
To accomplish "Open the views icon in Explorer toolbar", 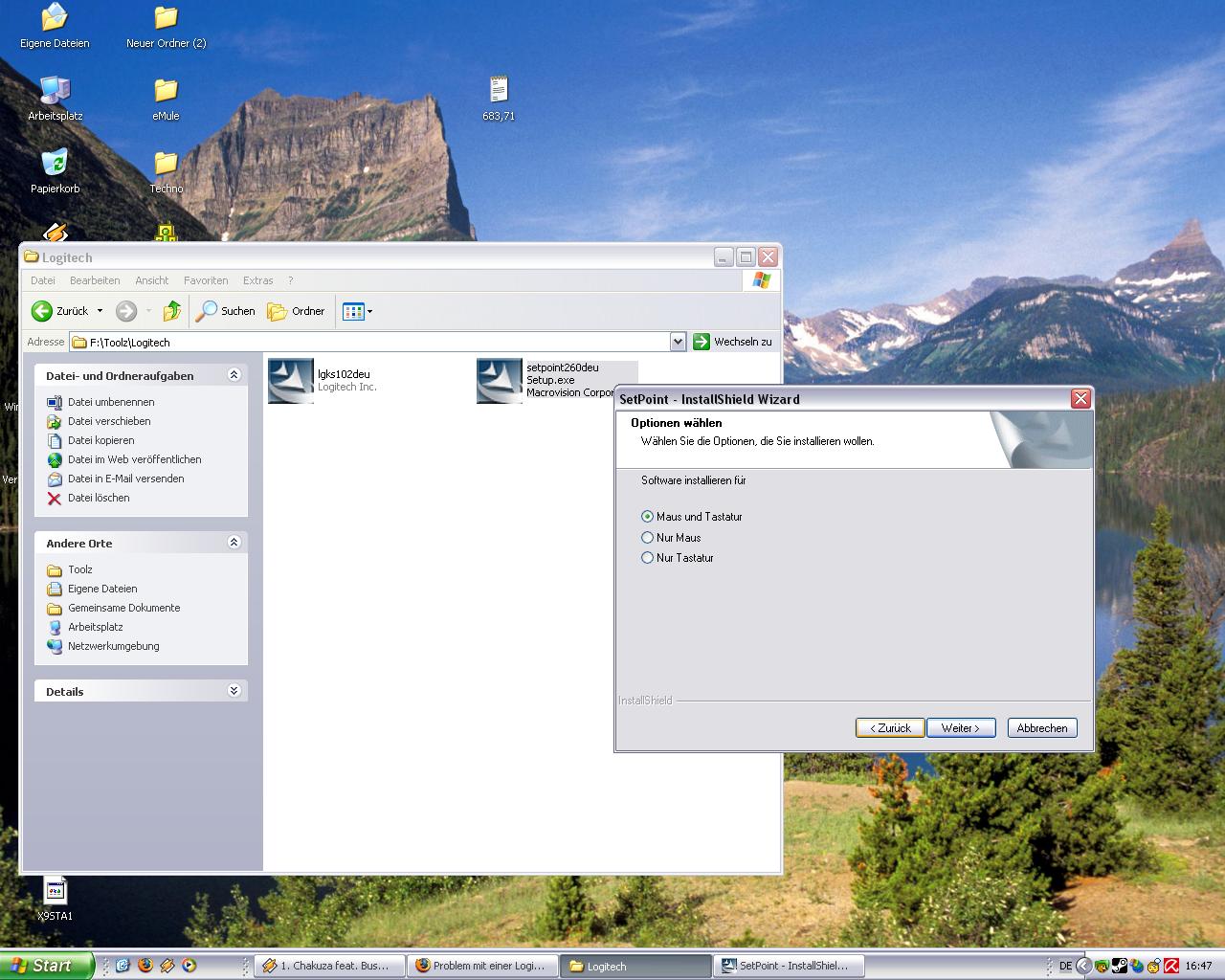I will click(x=353, y=311).
